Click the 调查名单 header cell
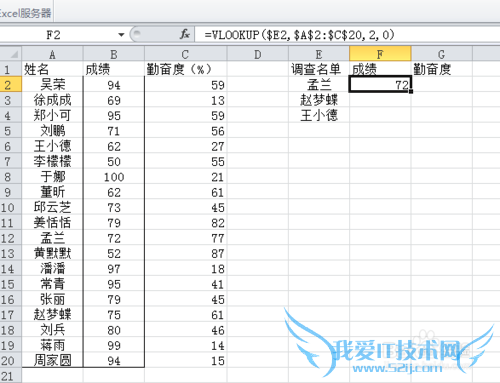 click(319, 69)
